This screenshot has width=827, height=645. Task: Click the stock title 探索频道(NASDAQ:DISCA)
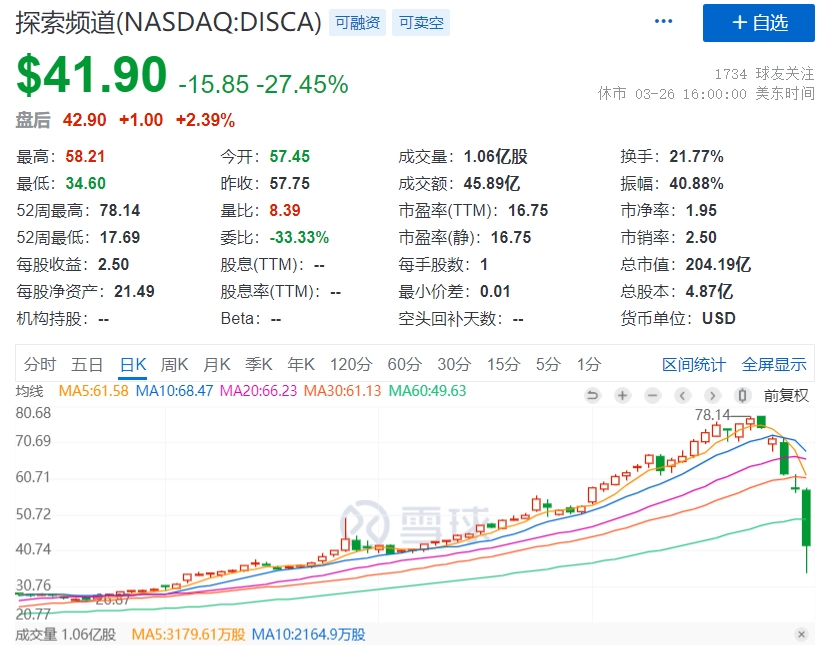pos(168,23)
